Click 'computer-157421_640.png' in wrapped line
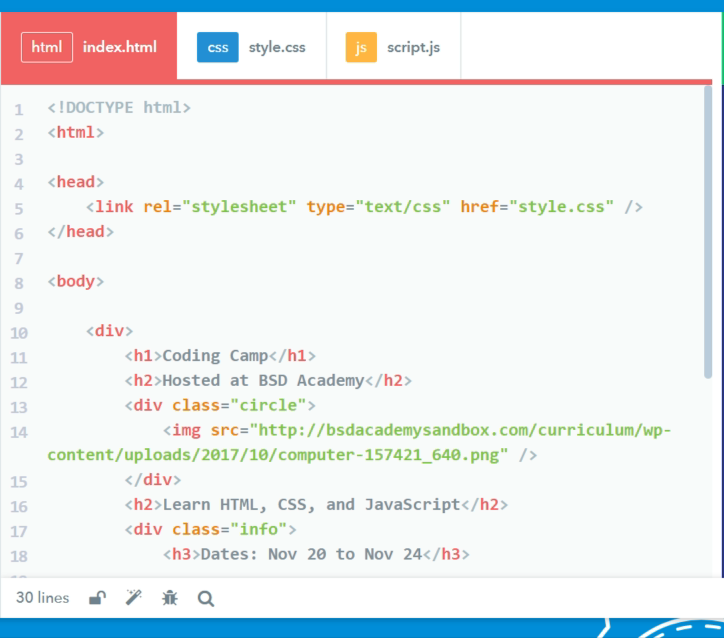The width and height of the screenshot is (724, 638). 389,456
